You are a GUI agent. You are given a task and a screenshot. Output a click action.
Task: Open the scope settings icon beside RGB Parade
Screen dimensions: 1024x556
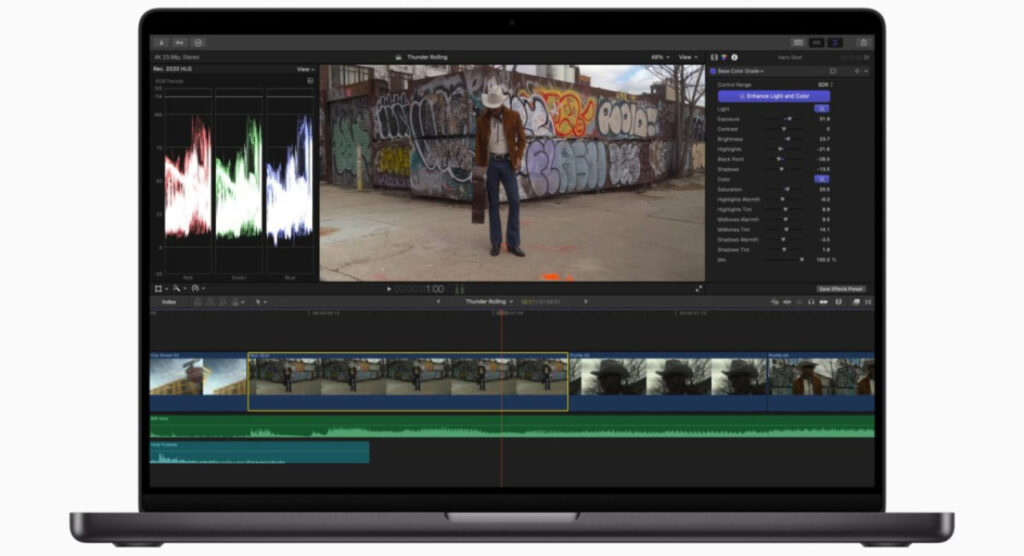[x=310, y=81]
